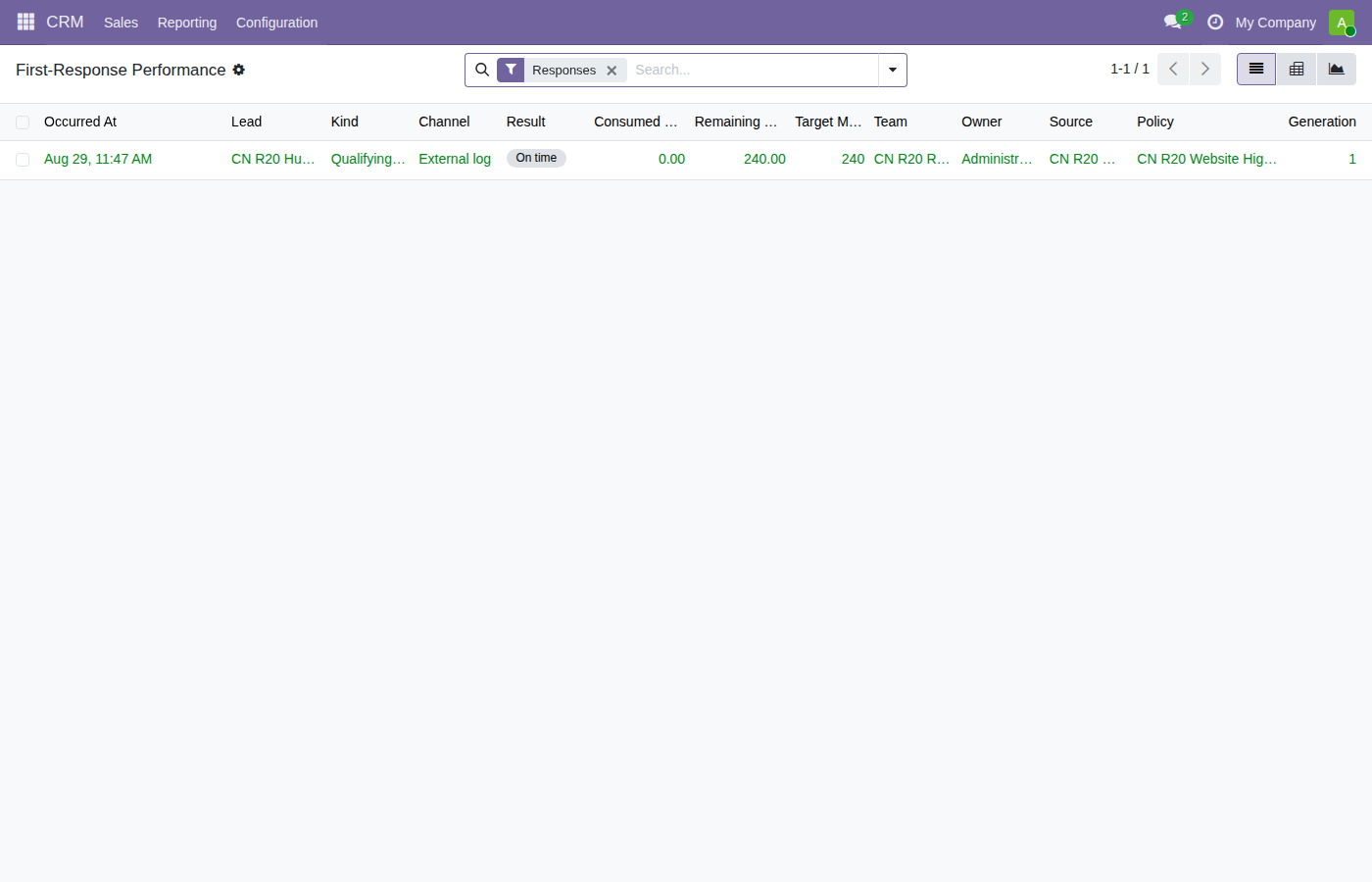
Task: Sort by Source column header
Action: (x=1070, y=122)
